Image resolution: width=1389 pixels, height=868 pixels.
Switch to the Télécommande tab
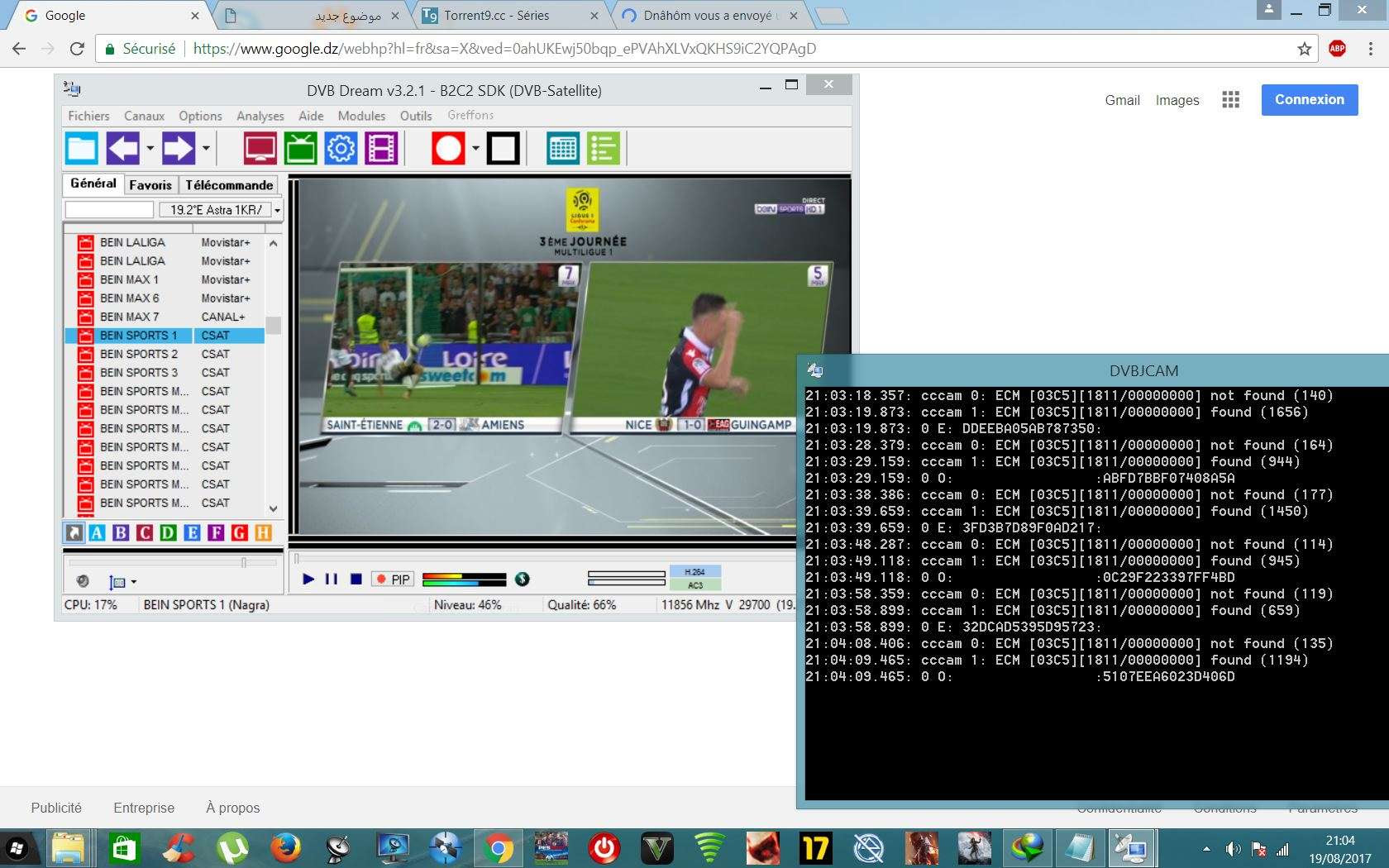[x=229, y=185]
